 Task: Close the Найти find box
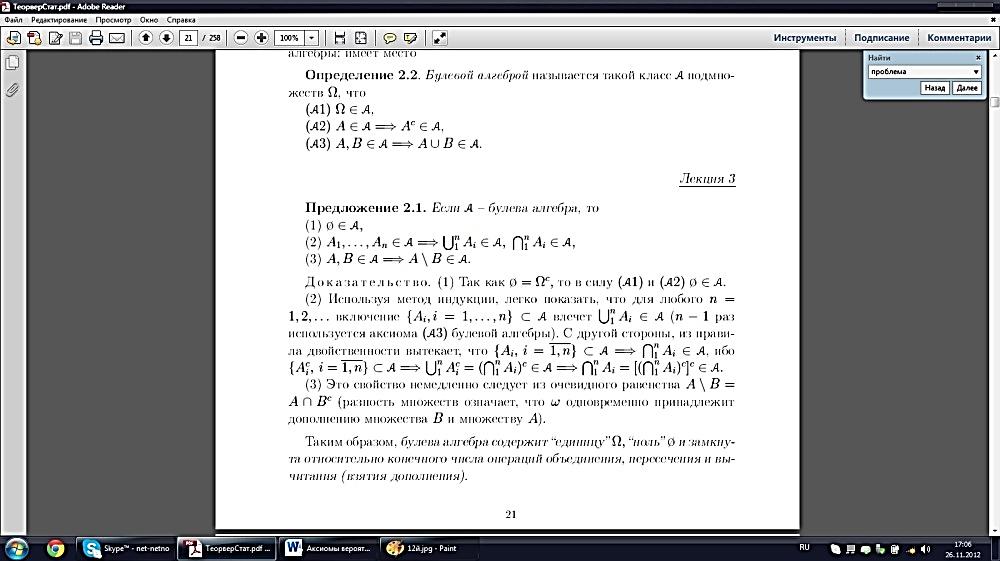click(978, 57)
